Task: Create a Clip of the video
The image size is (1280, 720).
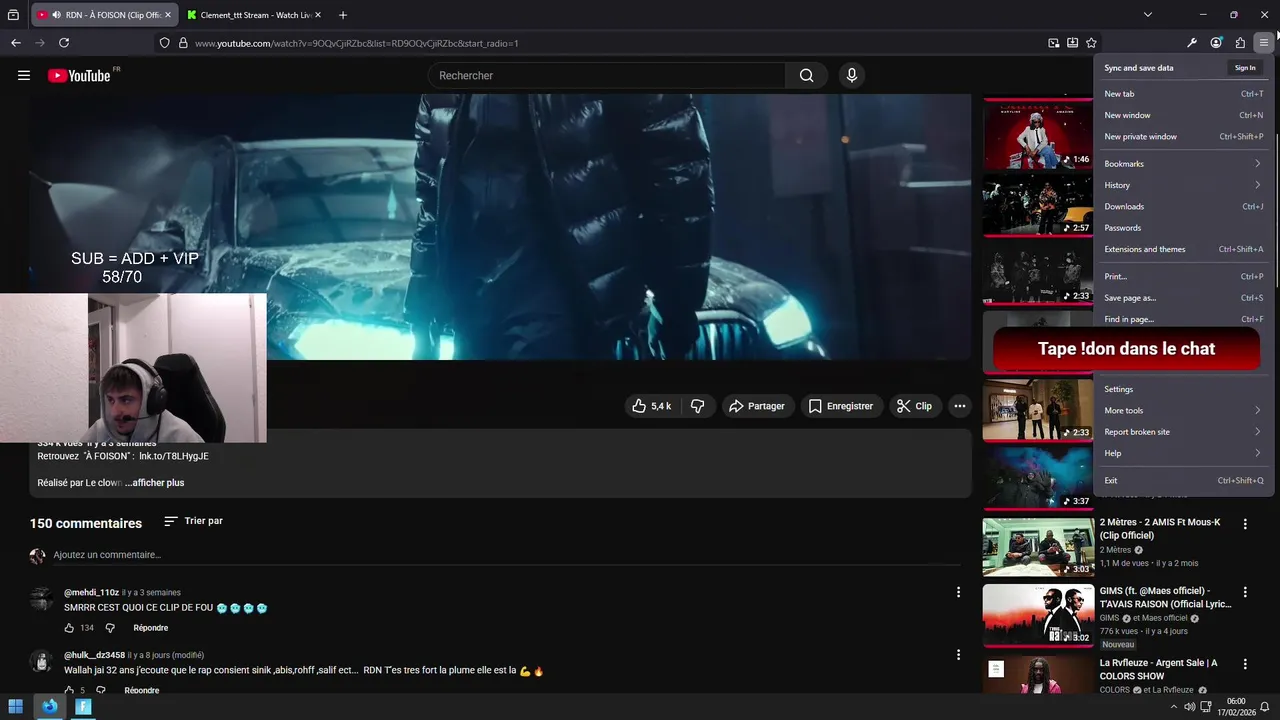Action: 914,406
